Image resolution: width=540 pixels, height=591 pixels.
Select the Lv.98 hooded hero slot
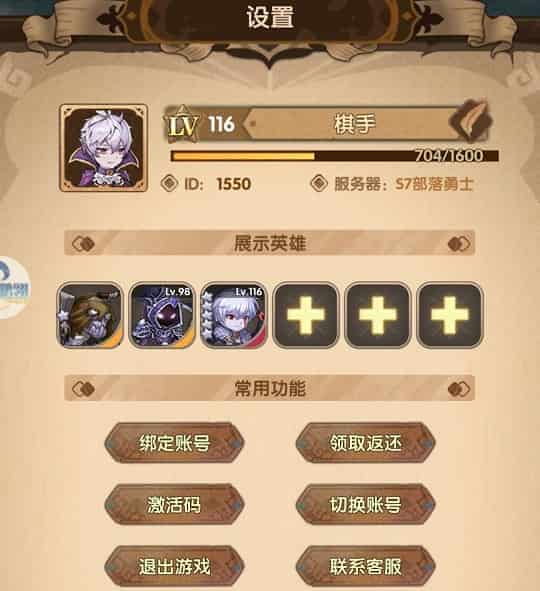(162, 315)
